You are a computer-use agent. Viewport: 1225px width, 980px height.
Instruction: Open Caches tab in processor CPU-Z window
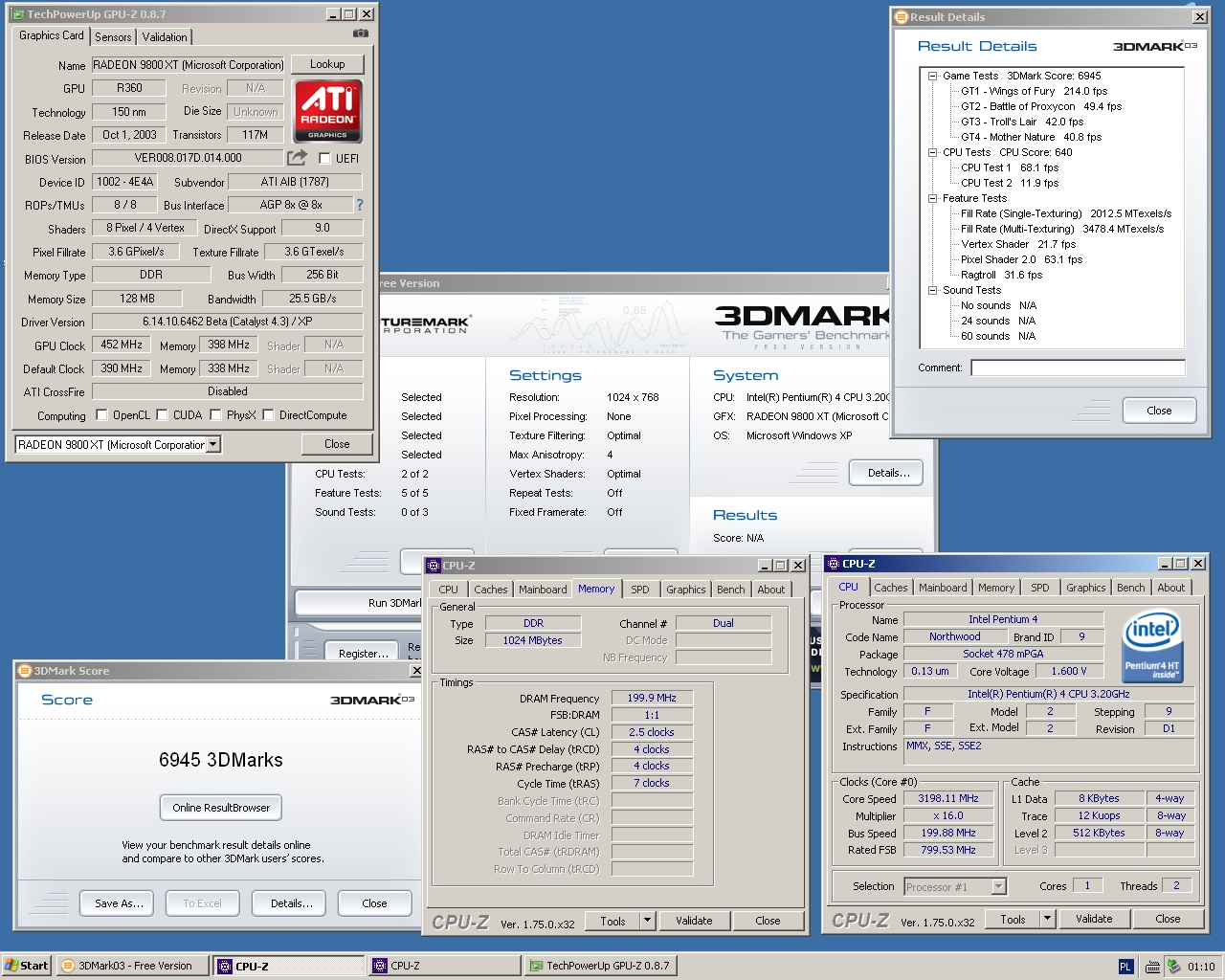click(x=891, y=588)
